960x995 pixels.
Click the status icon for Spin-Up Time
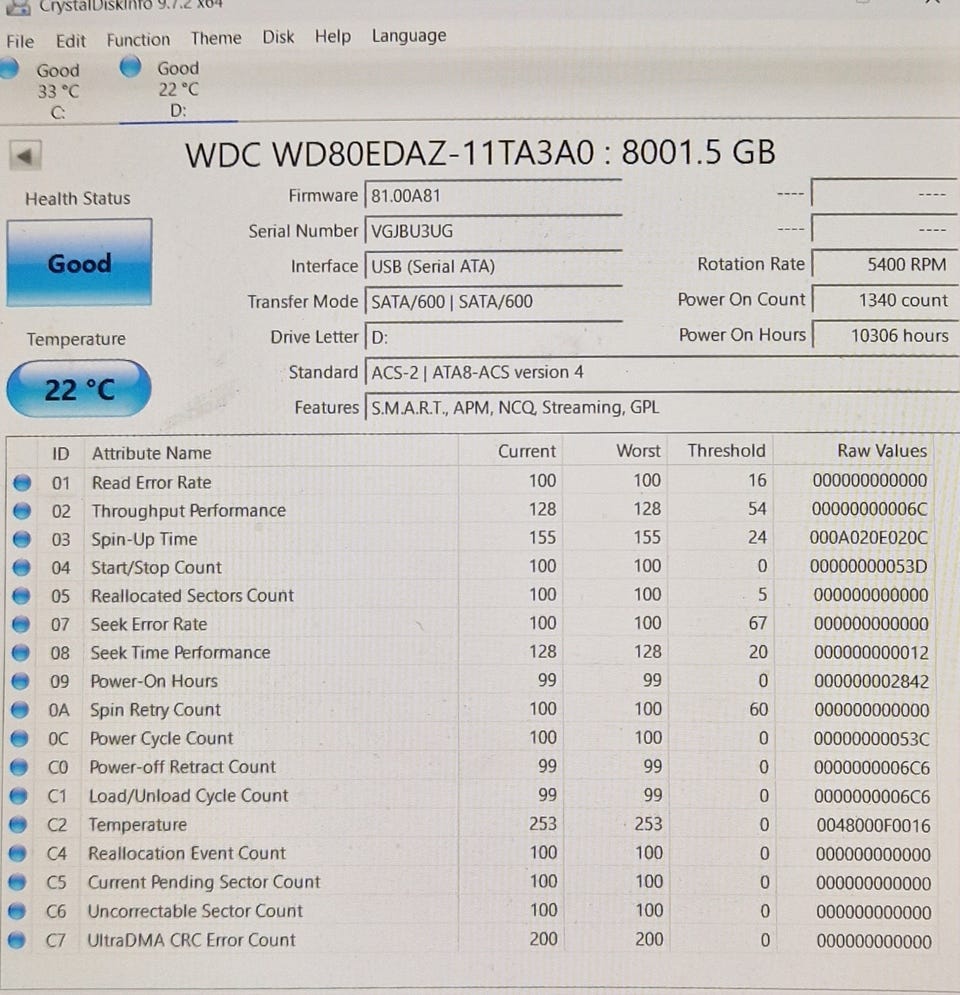(x=22, y=539)
